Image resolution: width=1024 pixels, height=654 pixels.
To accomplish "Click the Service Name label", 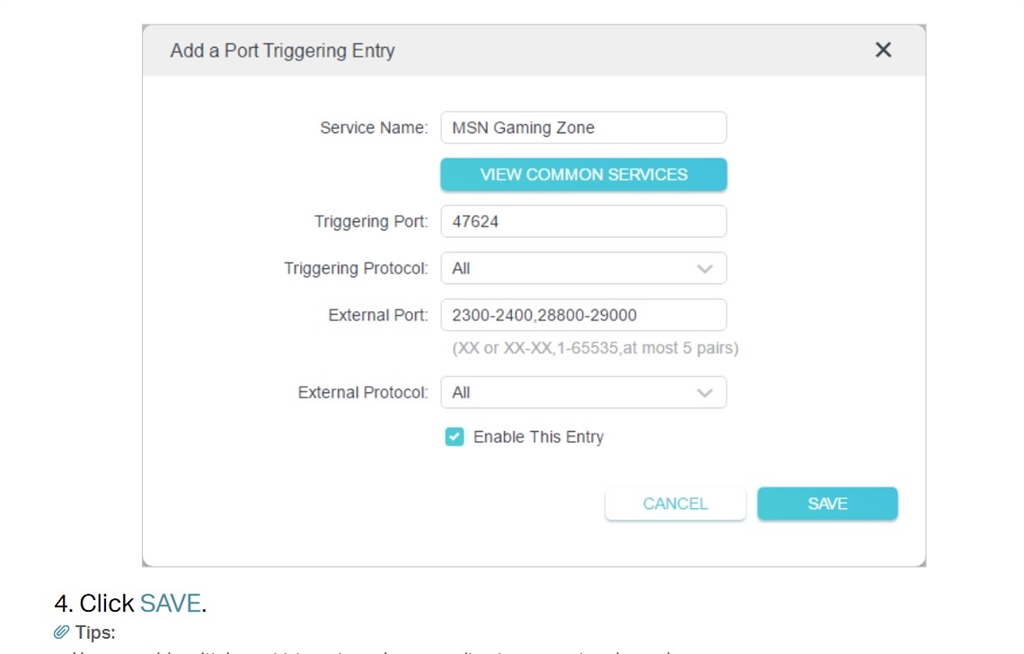I will (373, 128).
